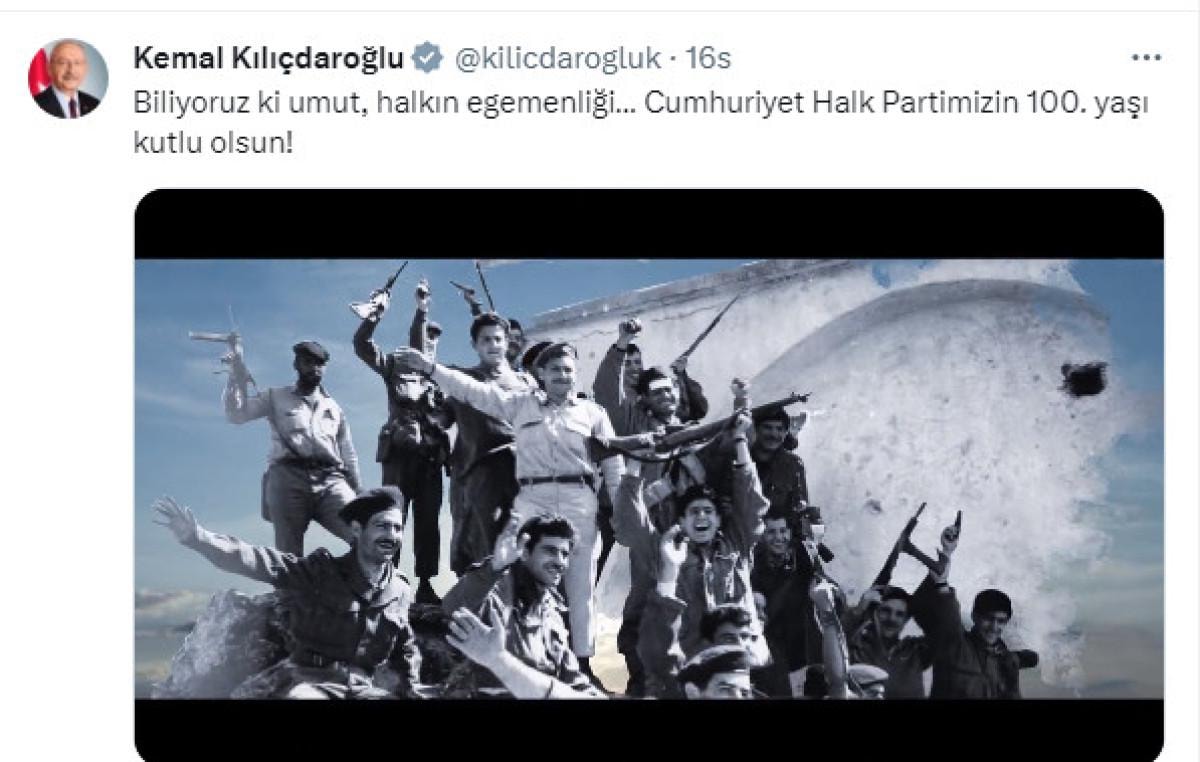Open the Kemal Kılıçdaroğlu display name link
Image resolution: width=1200 pixels, height=762 pixels.
(x=268, y=59)
